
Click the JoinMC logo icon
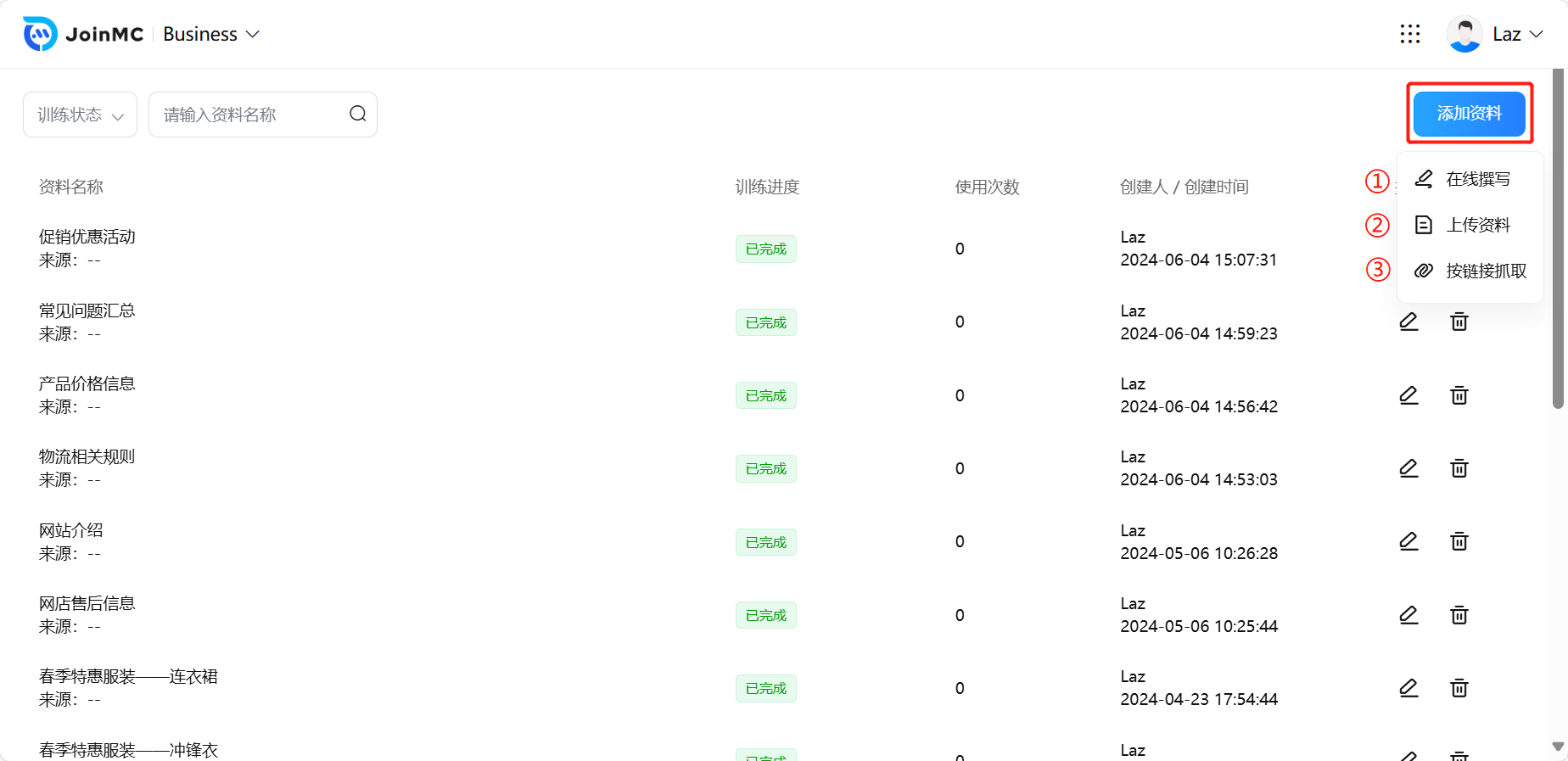point(40,34)
